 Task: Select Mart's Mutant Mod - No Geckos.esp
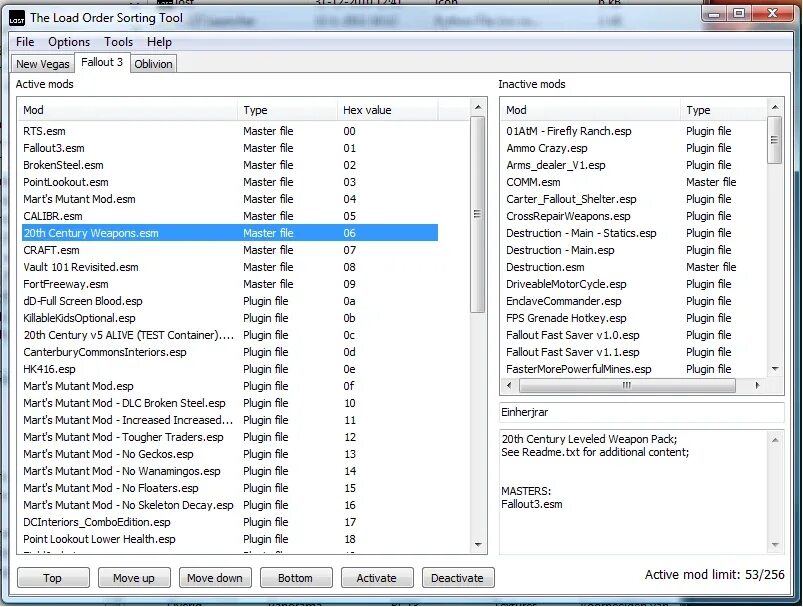coord(229,454)
